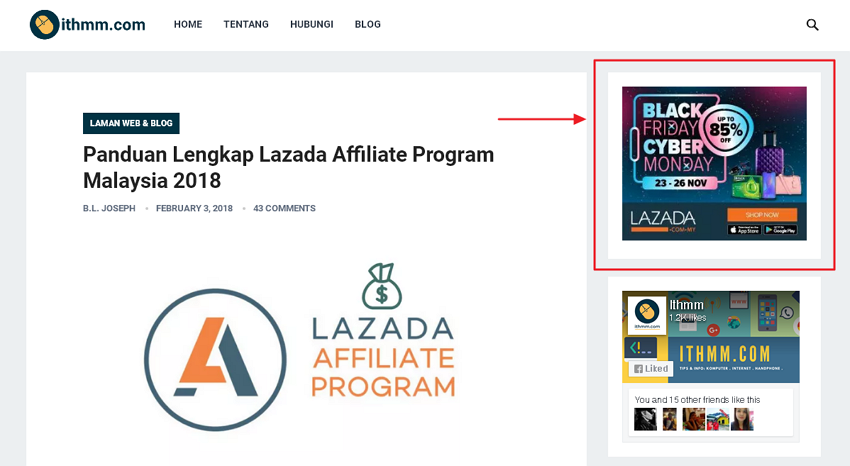
Task: Click SHOP NOW button on Lazada banner
Action: click(762, 215)
